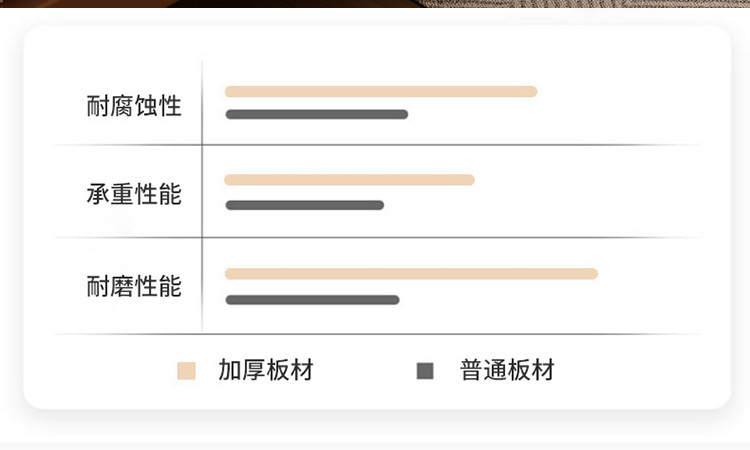Click the beige bar for 耐腐蚀性
The image size is (750, 450).
click(x=381, y=92)
